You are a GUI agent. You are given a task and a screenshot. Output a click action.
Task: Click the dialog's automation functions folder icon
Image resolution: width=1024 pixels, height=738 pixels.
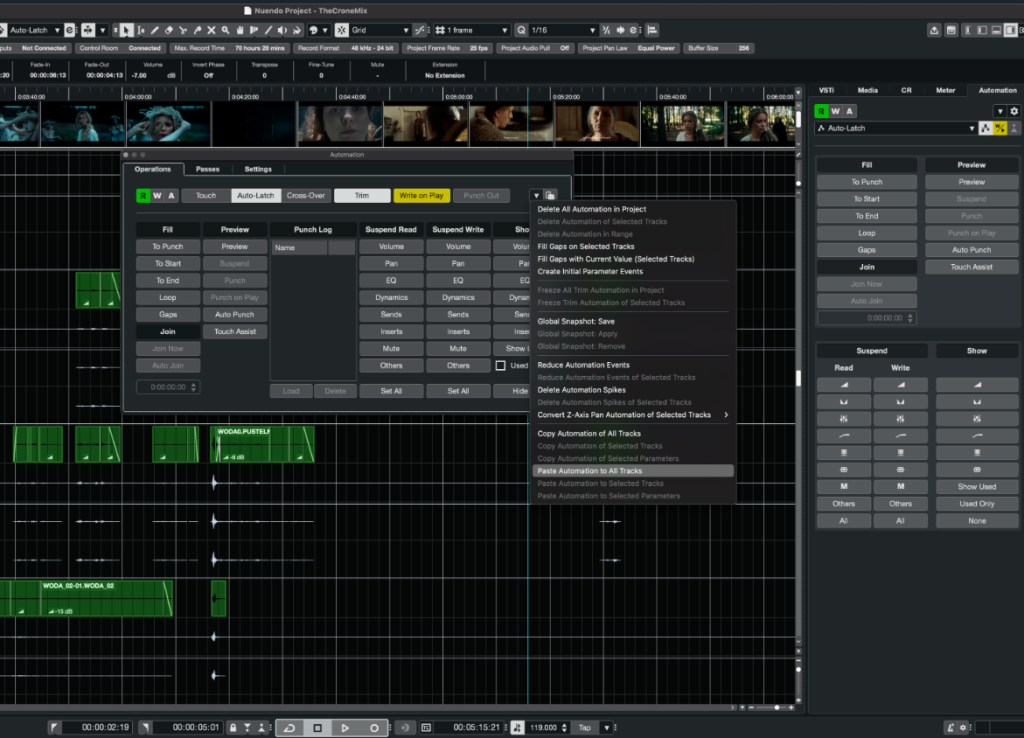(551, 196)
